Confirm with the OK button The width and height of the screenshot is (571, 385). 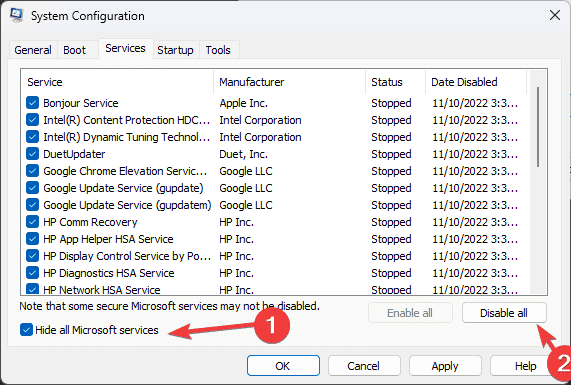pyautogui.click(x=283, y=366)
